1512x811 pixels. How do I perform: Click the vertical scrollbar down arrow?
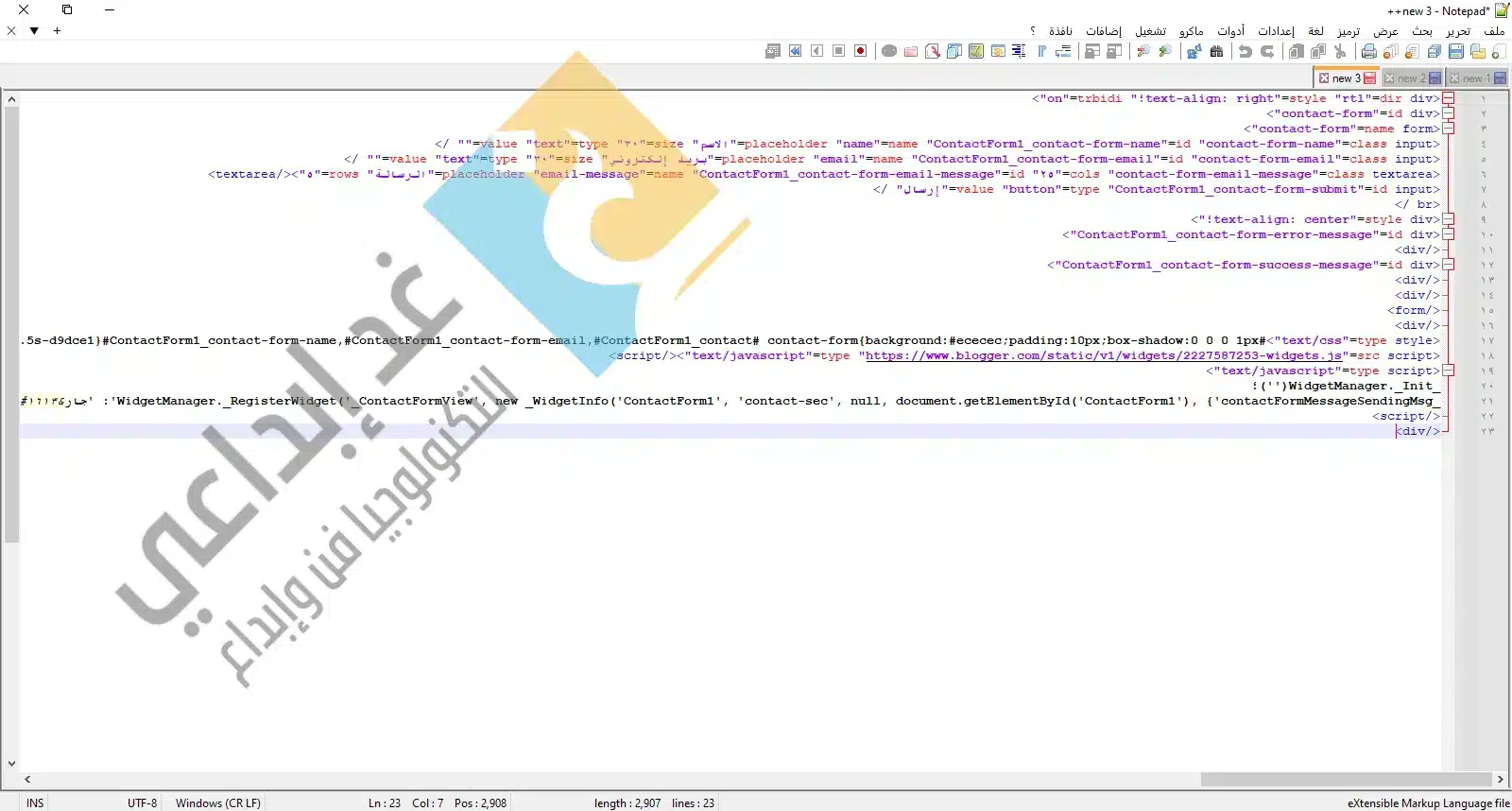11,764
